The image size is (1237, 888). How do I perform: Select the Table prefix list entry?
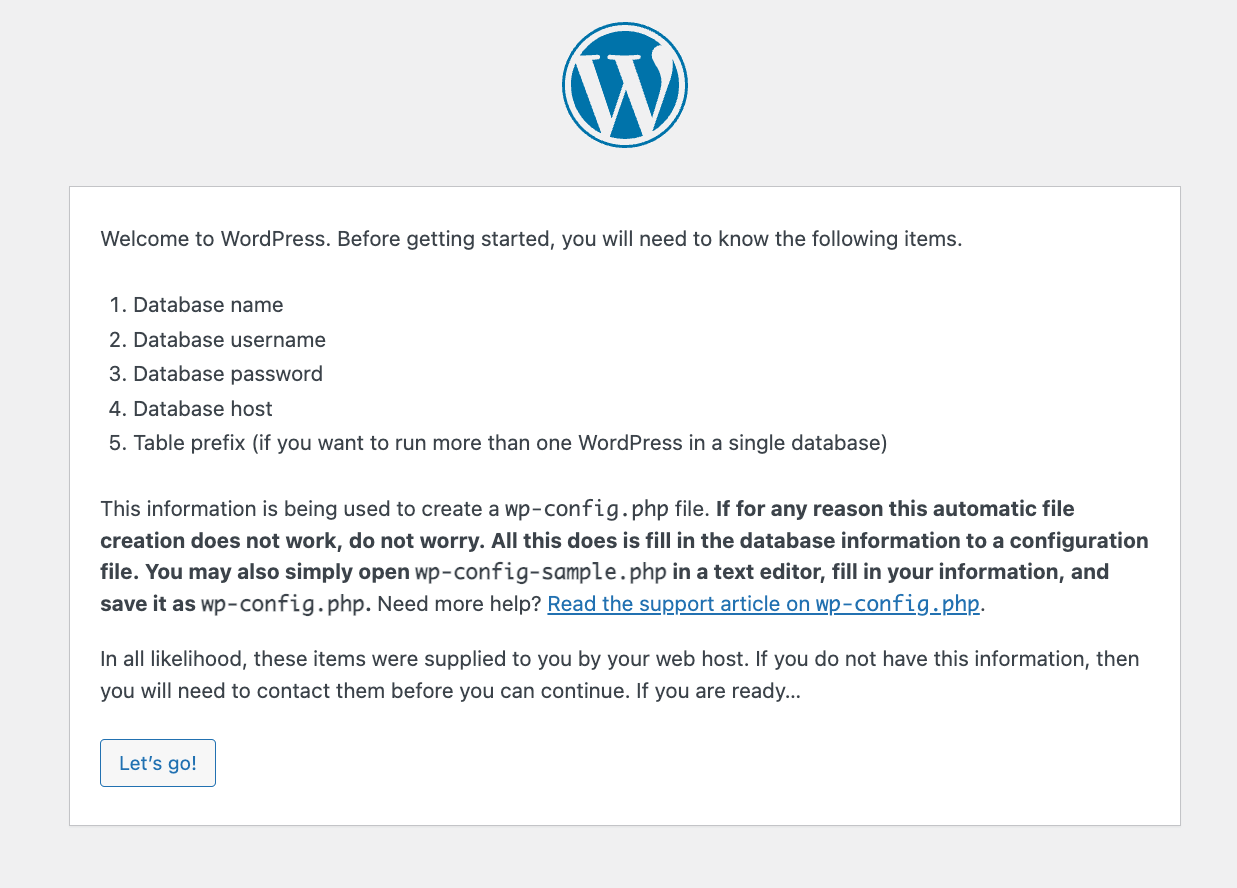[x=509, y=443]
